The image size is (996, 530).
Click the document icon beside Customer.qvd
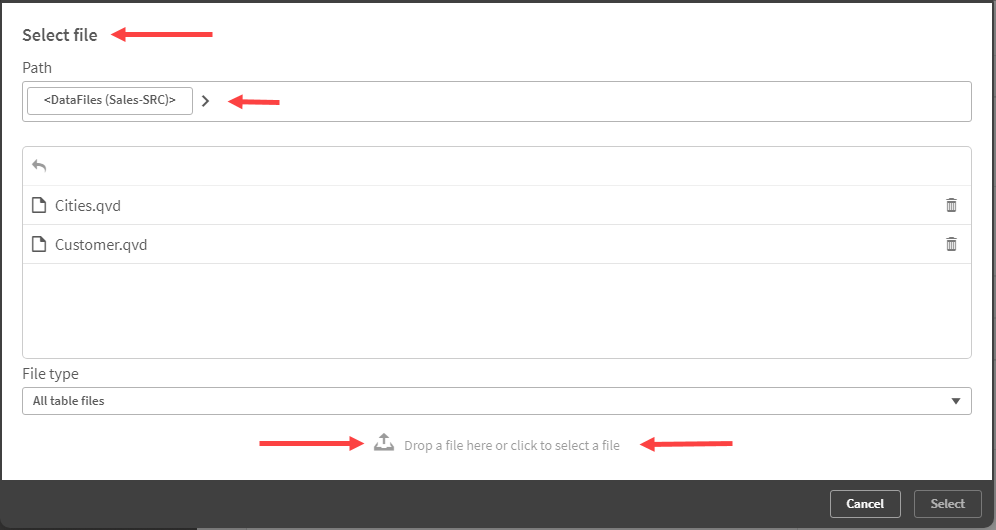tap(39, 244)
